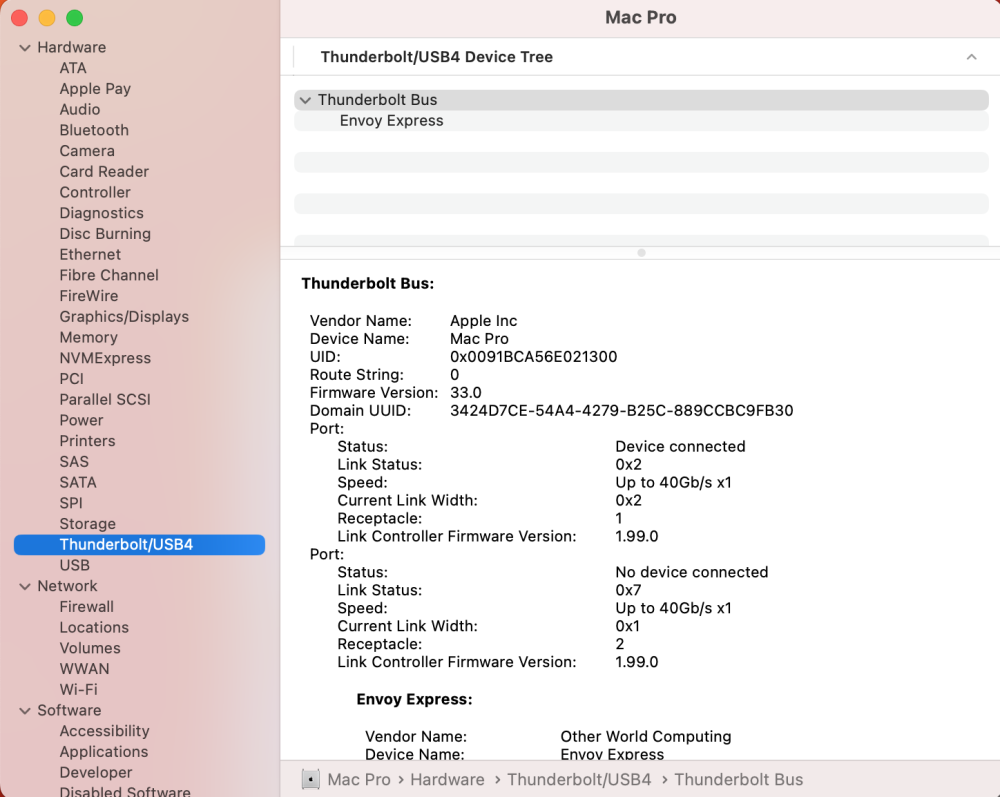Select Wi-Fi under Network
Image resolution: width=1000 pixels, height=797 pixels.
tap(78, 690)
